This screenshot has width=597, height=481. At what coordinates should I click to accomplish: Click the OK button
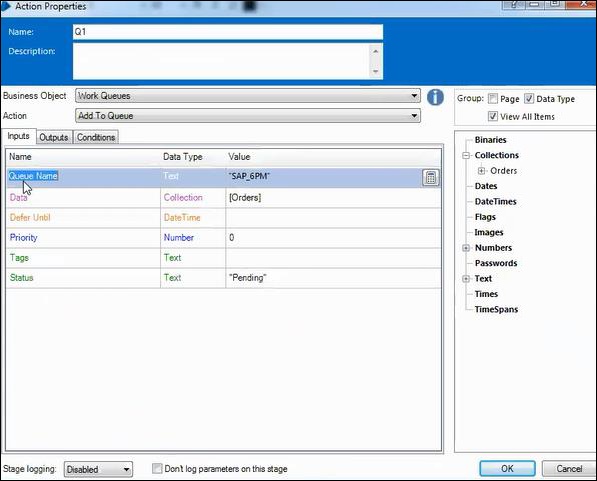[x=507, y=468]
